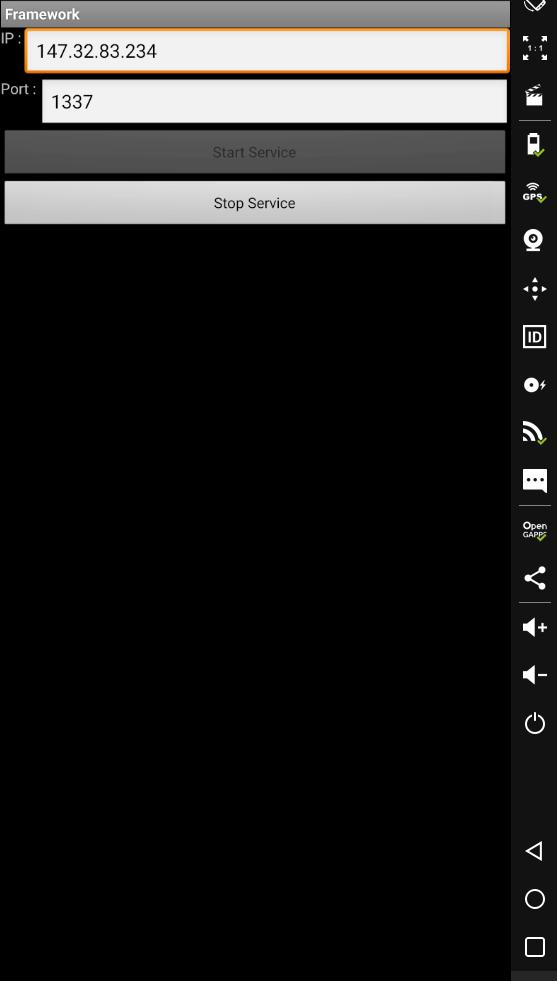Image resolution: width=557 pixels, height=981 pixels.
Task: Tap the Android Home circle button
Action: pyautogui.click(x=534, y=899)
